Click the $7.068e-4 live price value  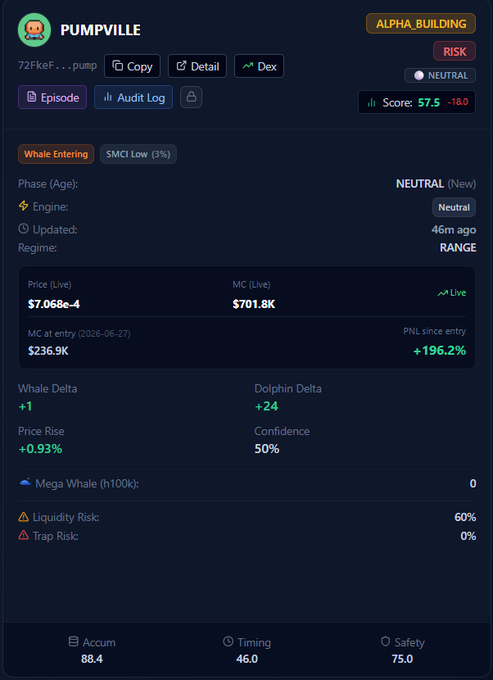pyautogui.click(x=54, y=304)
